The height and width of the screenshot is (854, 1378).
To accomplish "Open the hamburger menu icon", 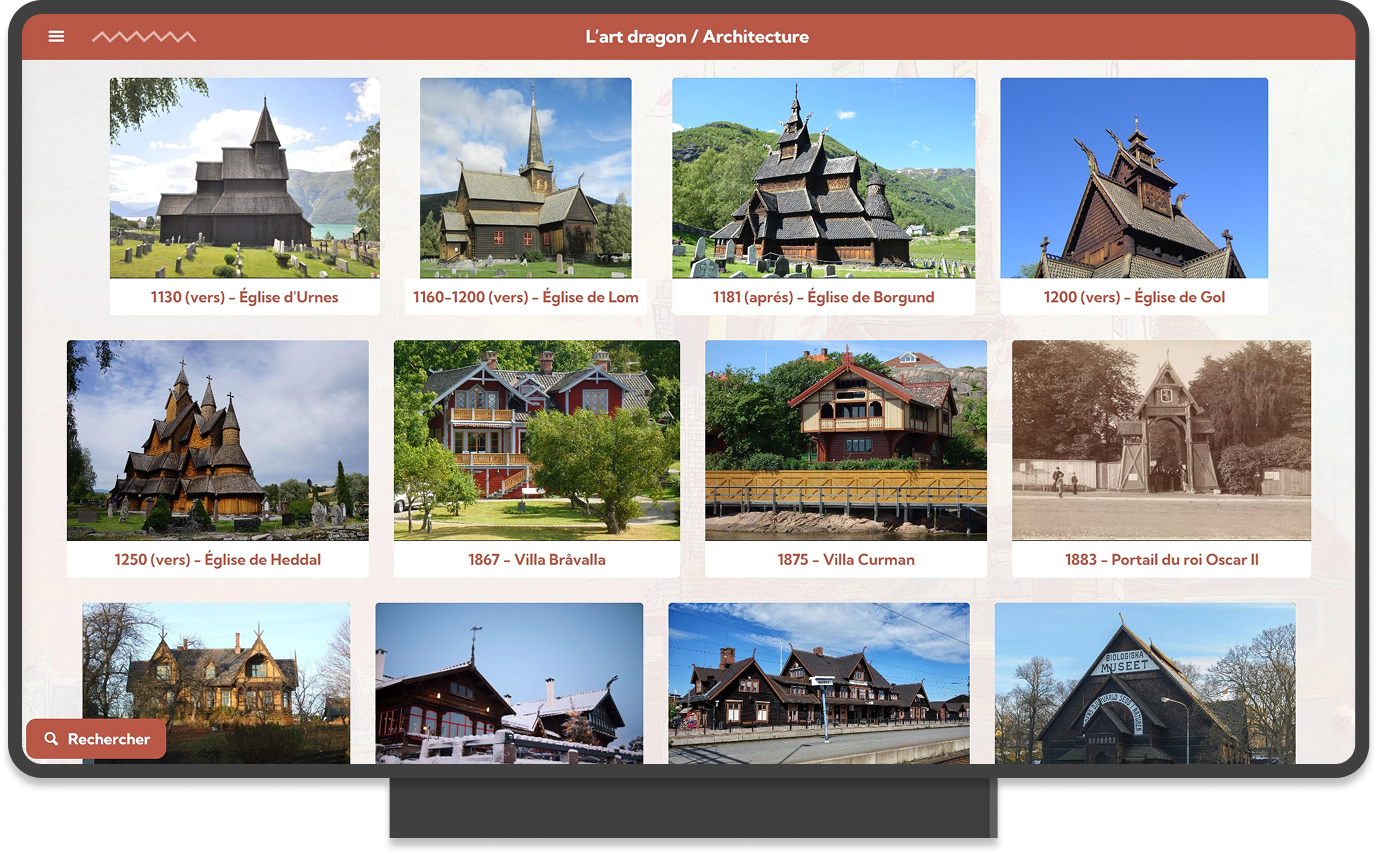I will 56,37.
